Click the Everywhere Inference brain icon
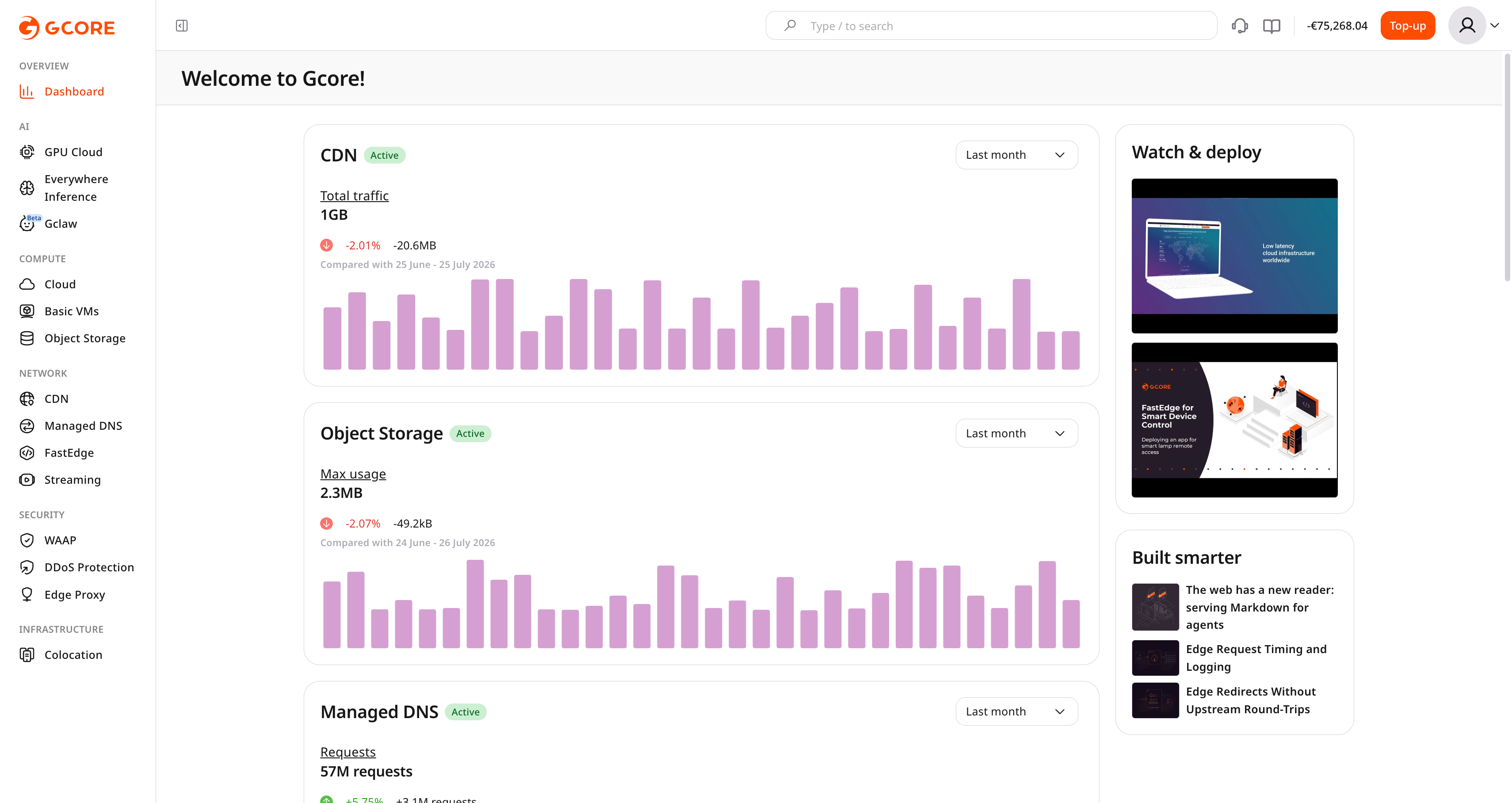 [x=27, y=188]
